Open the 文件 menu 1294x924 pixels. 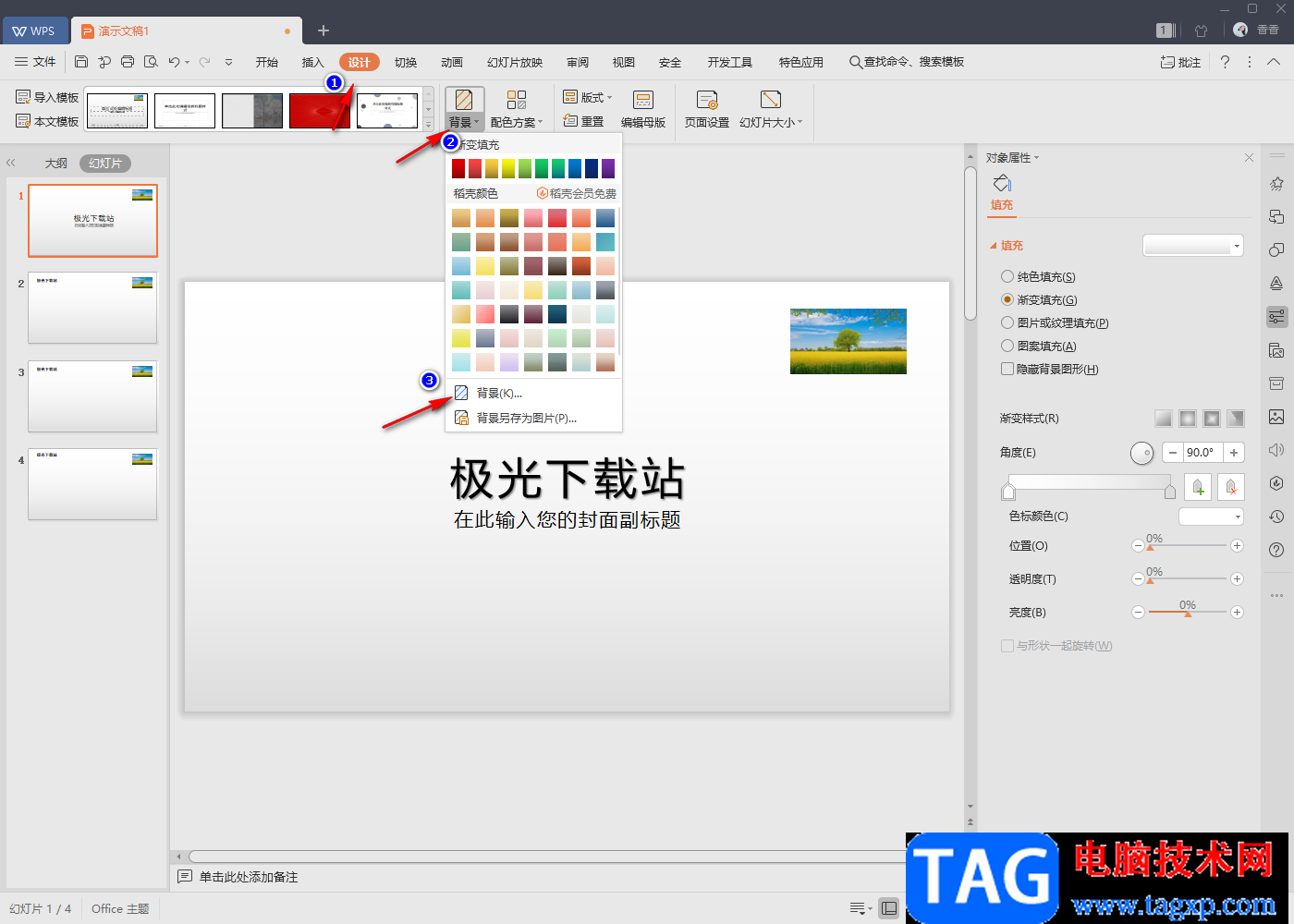(x=35, y=62)
